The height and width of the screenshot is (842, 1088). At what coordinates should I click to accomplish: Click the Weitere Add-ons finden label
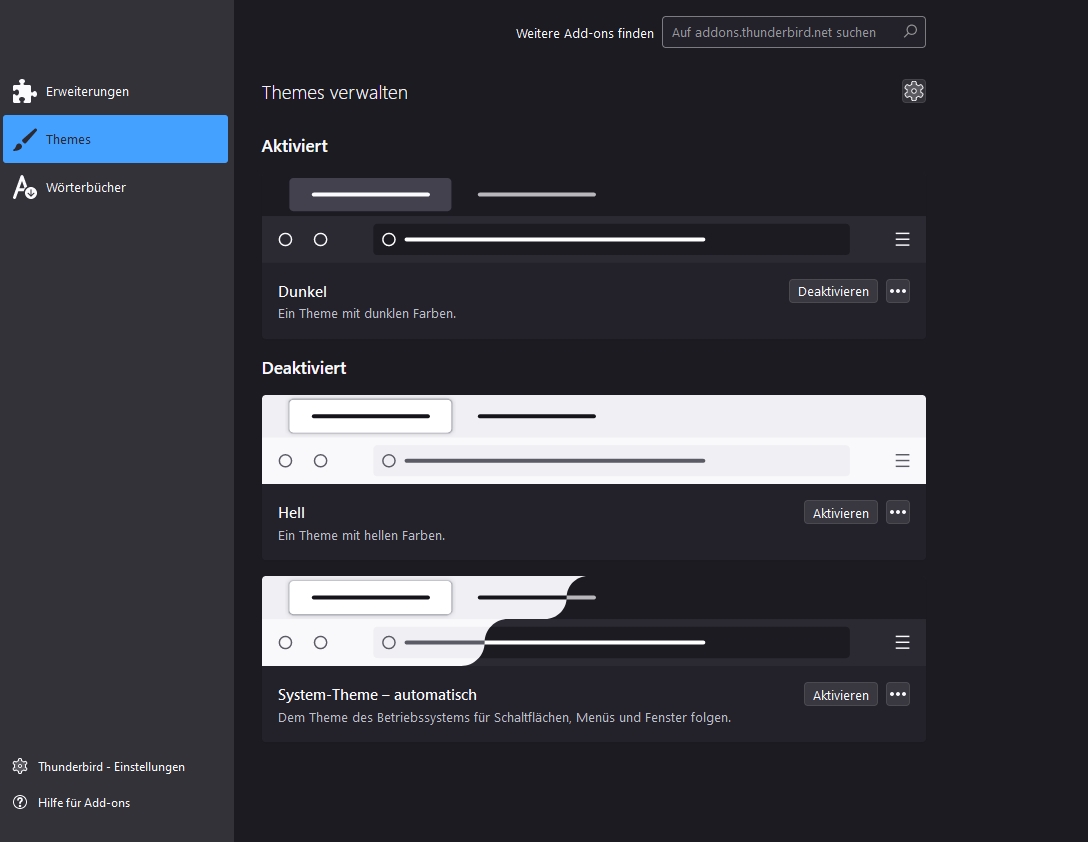coord(584,33)
